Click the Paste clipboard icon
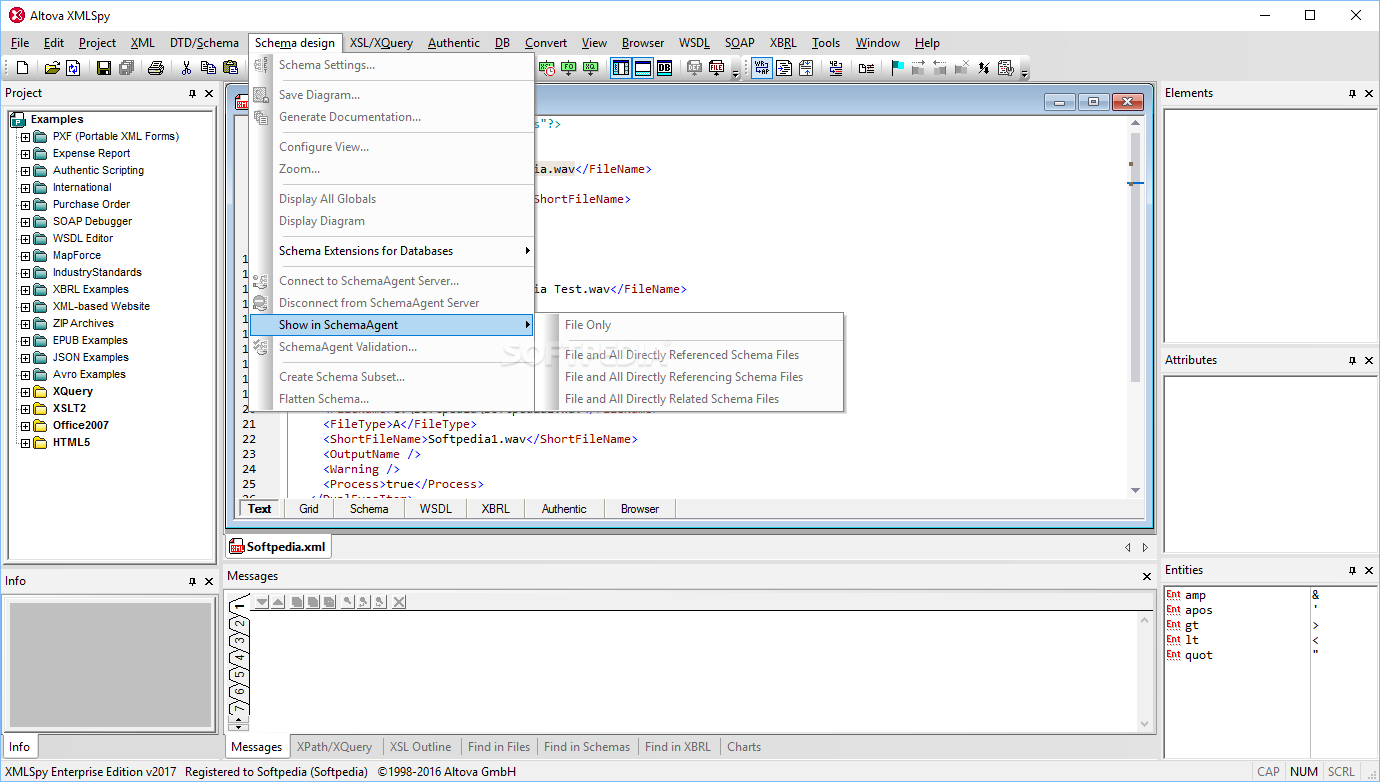The image size is (1380, 782). (x=231, y=68)
